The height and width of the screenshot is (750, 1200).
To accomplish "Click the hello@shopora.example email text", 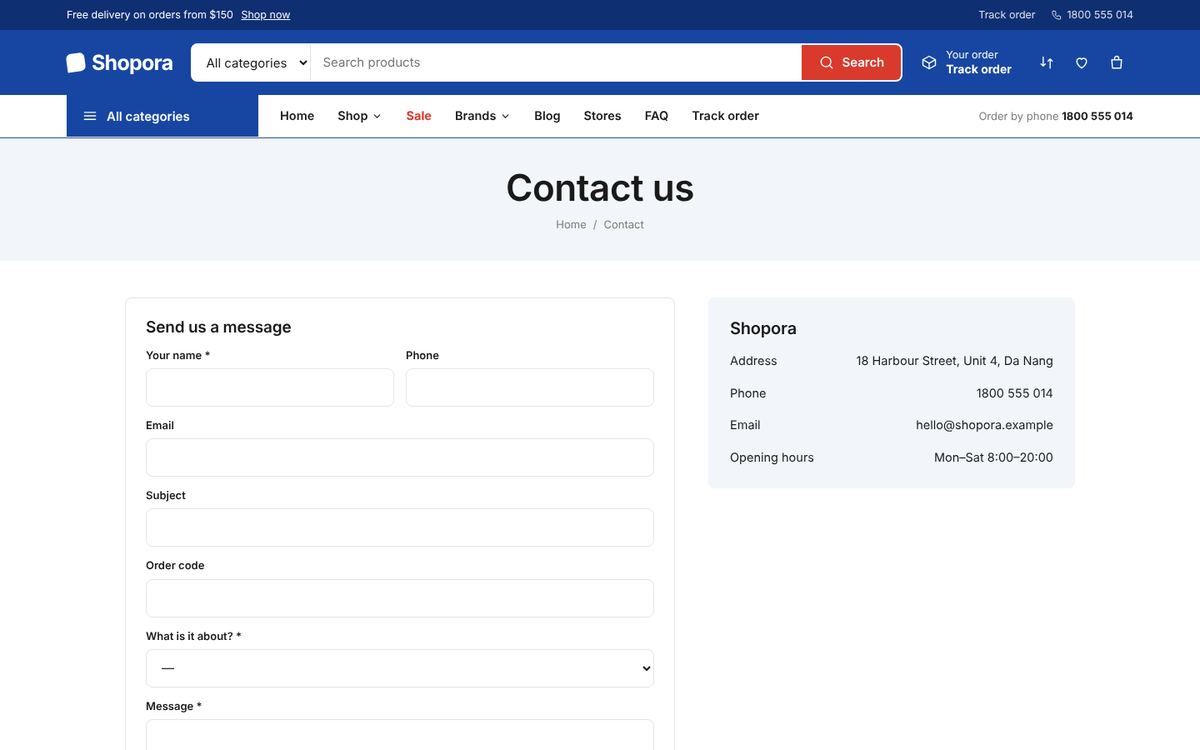I will (984, 425).
